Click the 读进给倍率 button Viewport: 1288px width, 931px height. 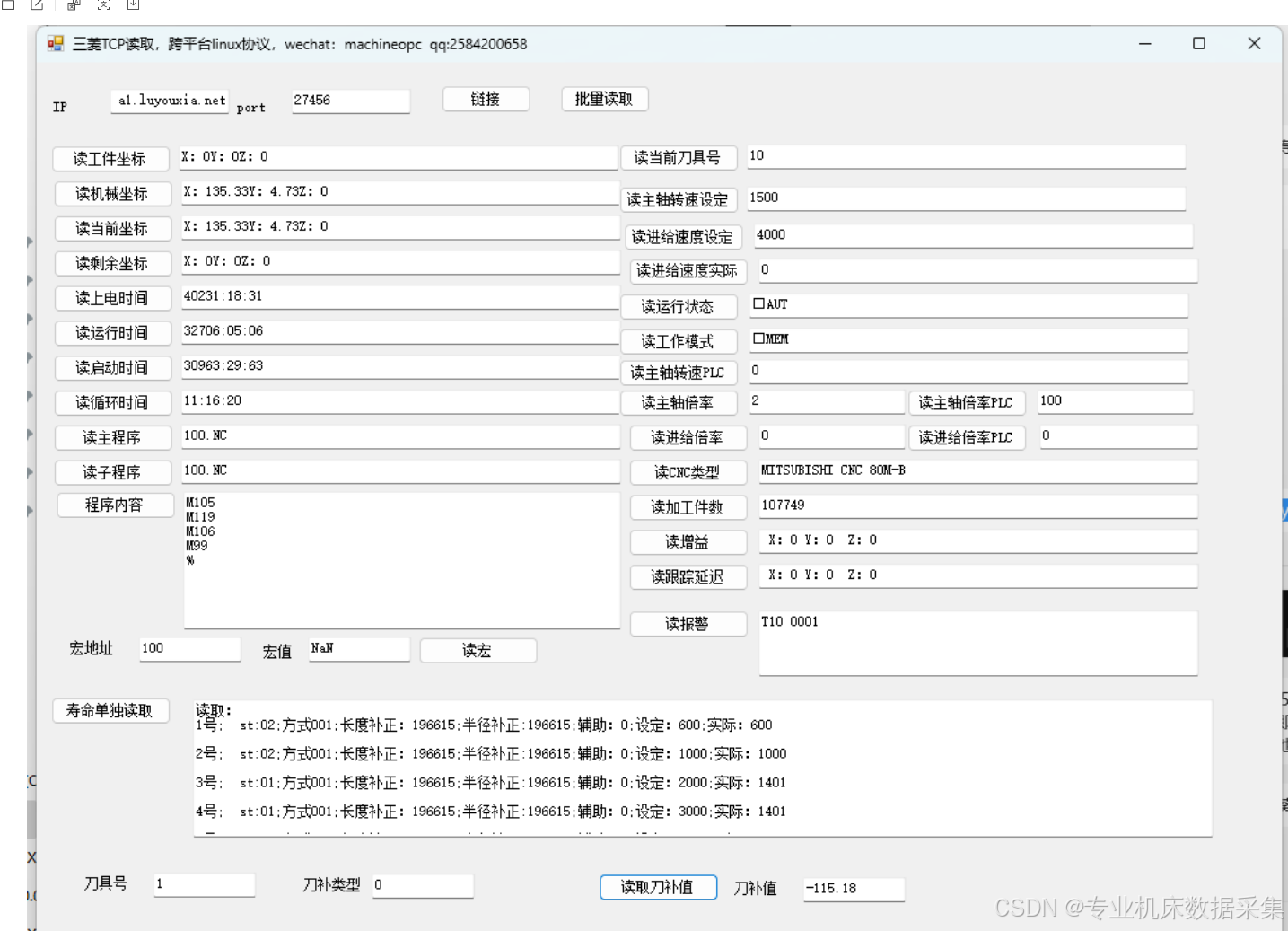(x=688, y=438)
